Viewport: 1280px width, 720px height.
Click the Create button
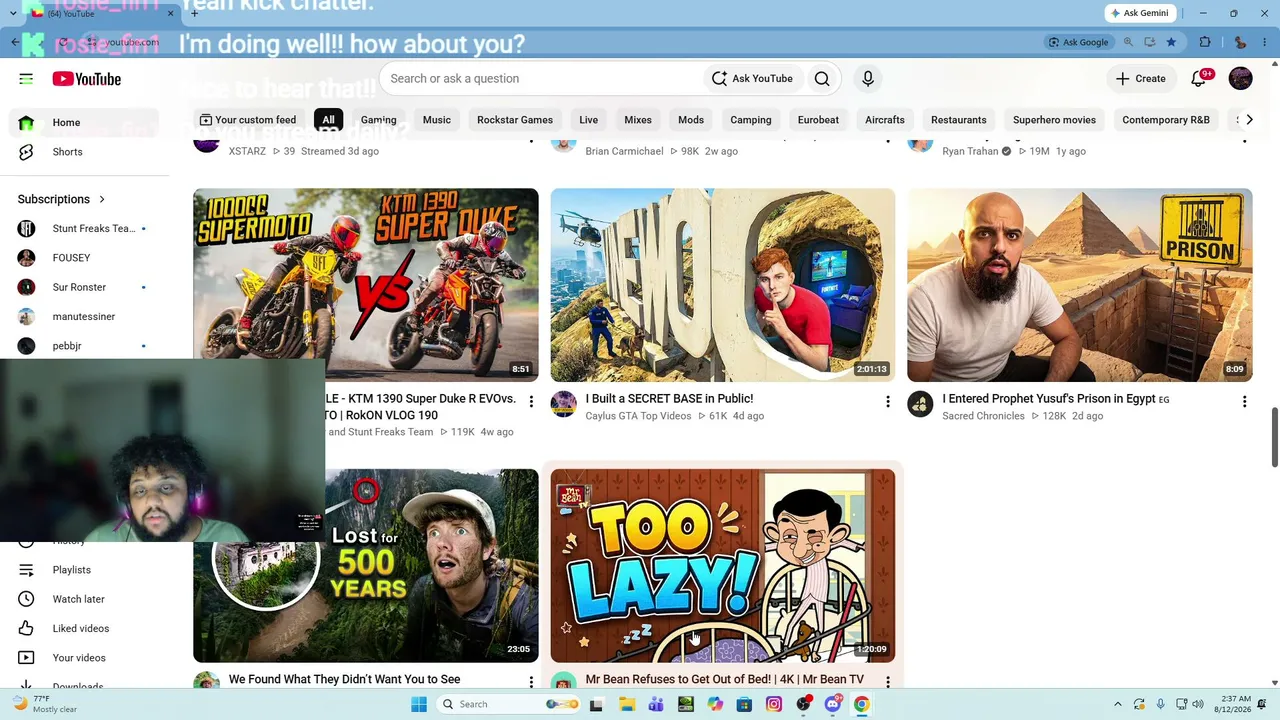point(1141,79)
